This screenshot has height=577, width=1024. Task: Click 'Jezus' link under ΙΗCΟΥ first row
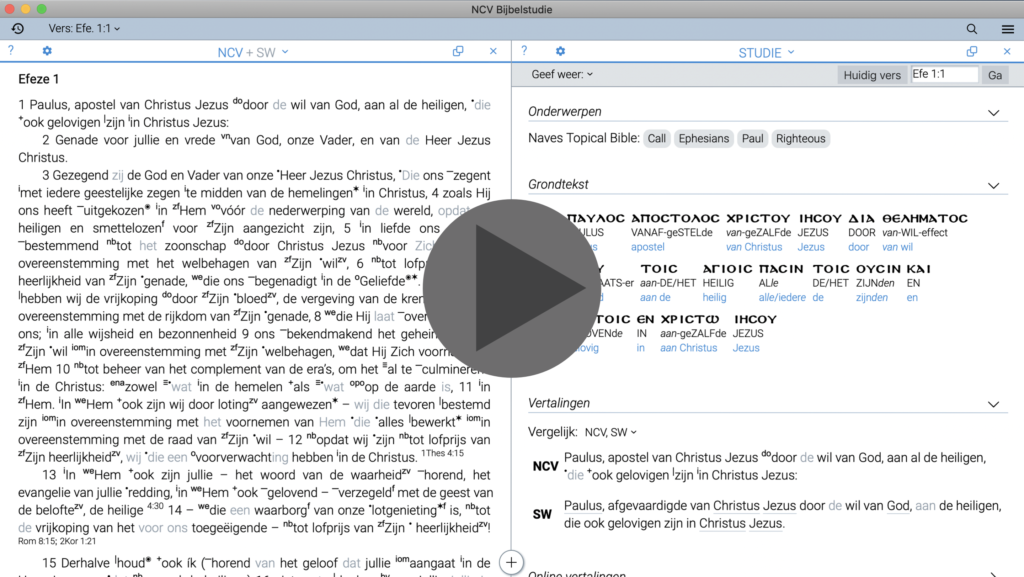(x=810, y=247)
